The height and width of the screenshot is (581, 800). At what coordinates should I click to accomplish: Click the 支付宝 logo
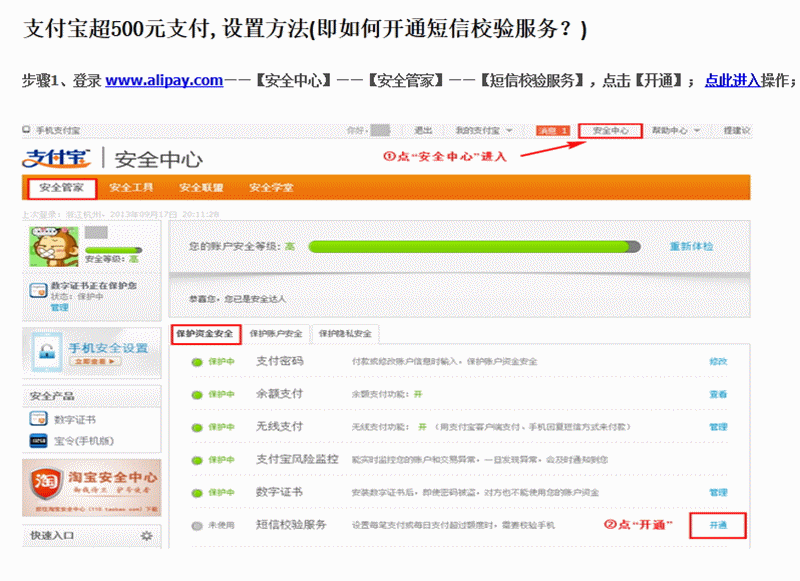tap(56, 158)
